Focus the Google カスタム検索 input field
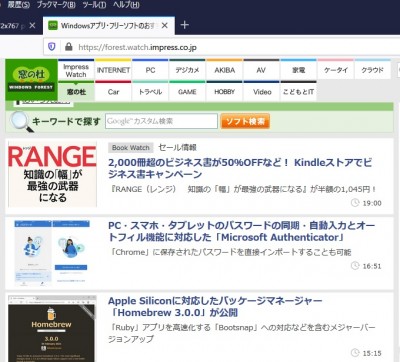The height and width of the screenshot is (362, 400). click(x=162, y=121)
